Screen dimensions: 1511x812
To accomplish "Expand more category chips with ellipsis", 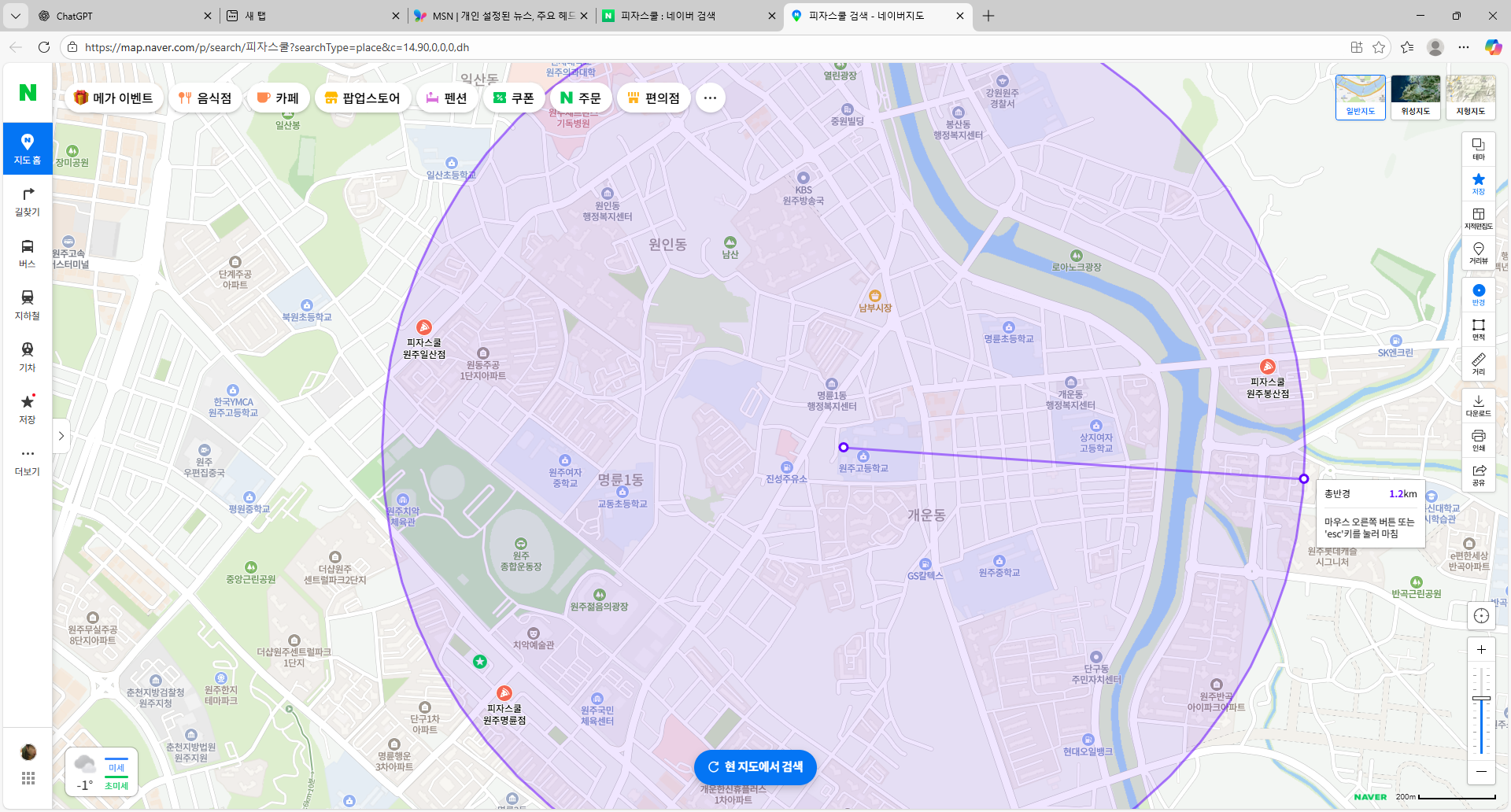I will click(710, 98).
